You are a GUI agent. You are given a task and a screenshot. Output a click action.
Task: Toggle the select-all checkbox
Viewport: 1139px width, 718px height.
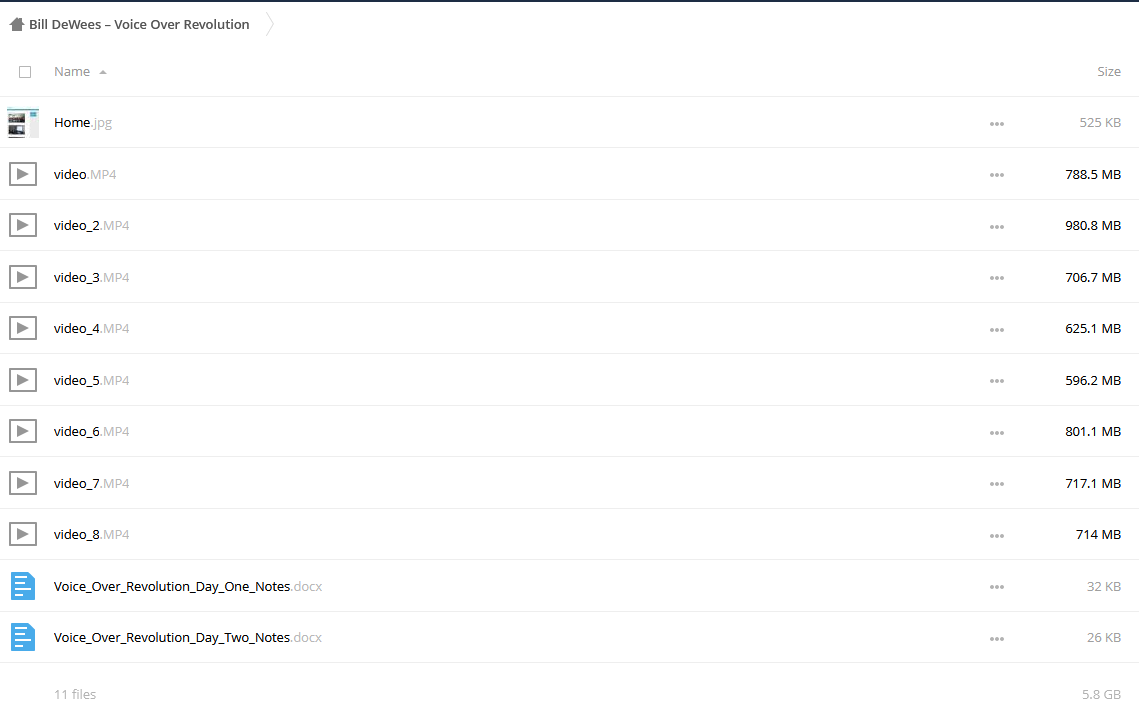point(25,72)
